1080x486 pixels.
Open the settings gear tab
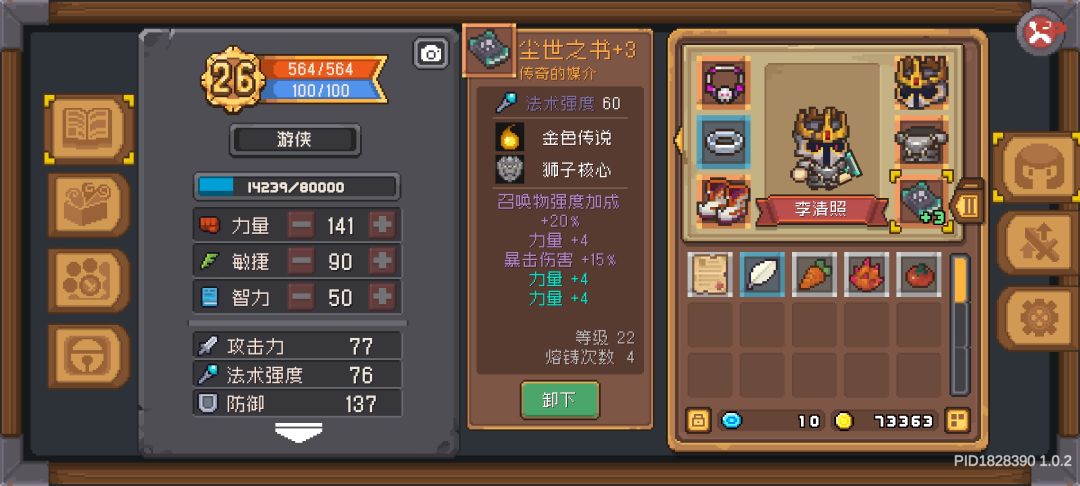click(1035, 319)
